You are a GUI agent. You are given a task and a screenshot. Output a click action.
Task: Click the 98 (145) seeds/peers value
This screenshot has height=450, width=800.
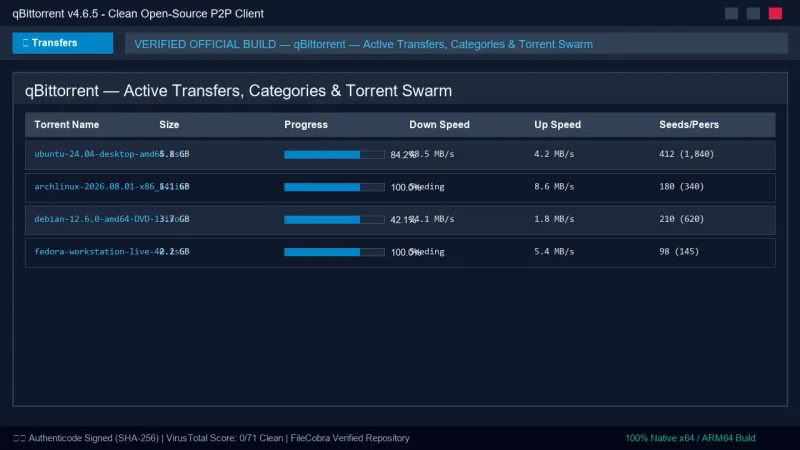click(679, 252)
